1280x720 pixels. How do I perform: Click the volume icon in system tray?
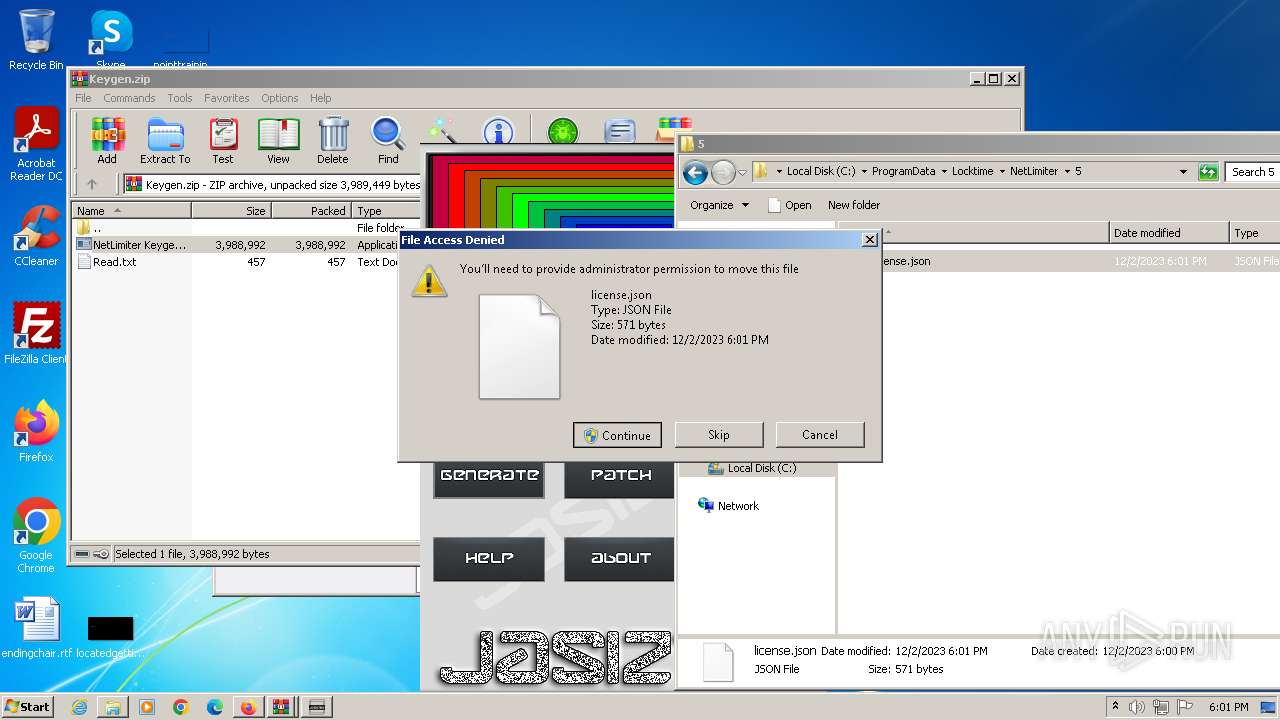click(x=1137, y=707)
